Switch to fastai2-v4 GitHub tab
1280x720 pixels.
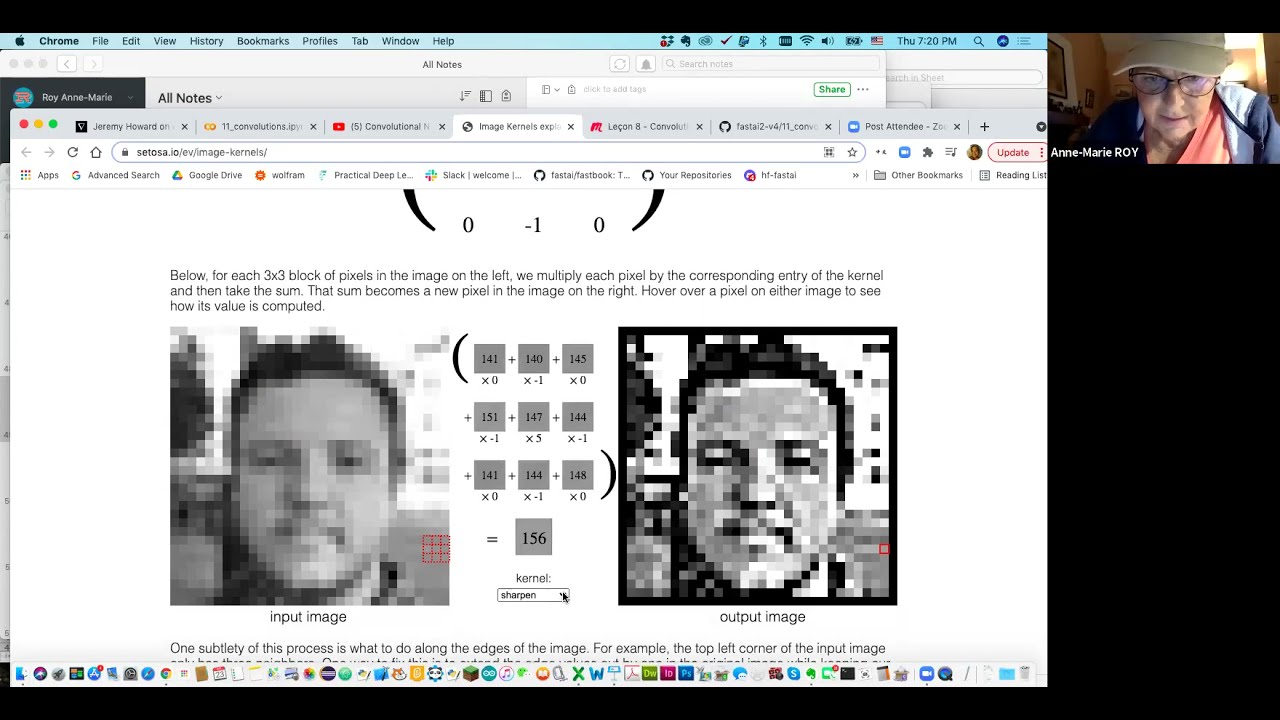point(776,127)
